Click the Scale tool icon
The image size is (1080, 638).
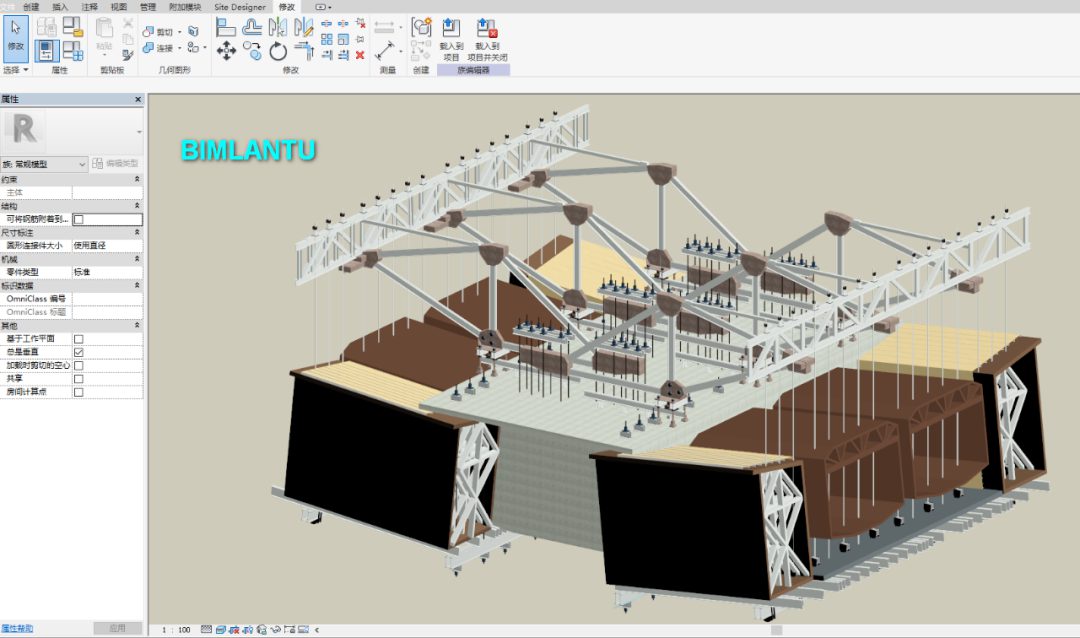343,39
